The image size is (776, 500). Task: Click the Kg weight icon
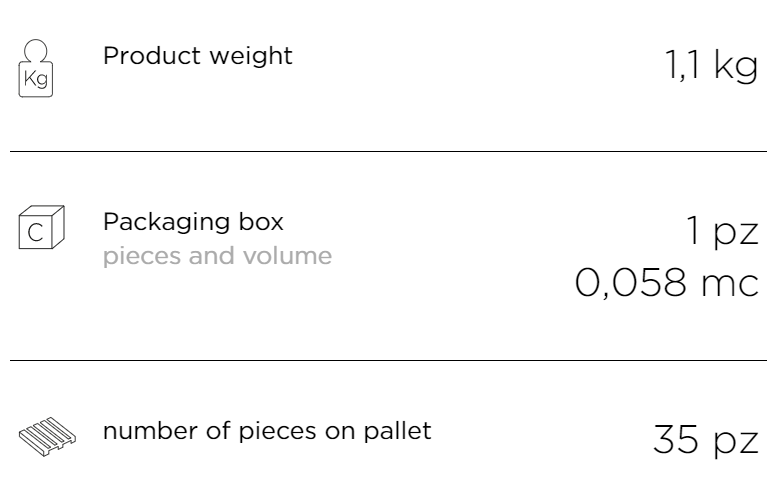coord(36,68)
